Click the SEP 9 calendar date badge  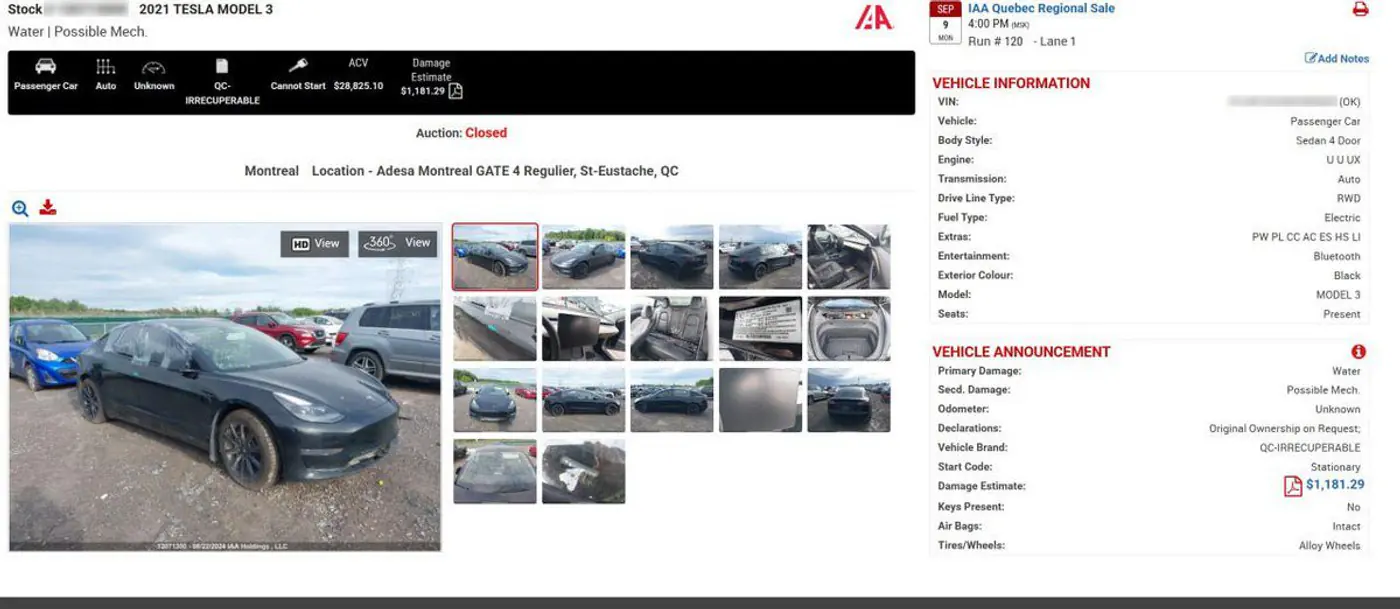click(945, 22)
